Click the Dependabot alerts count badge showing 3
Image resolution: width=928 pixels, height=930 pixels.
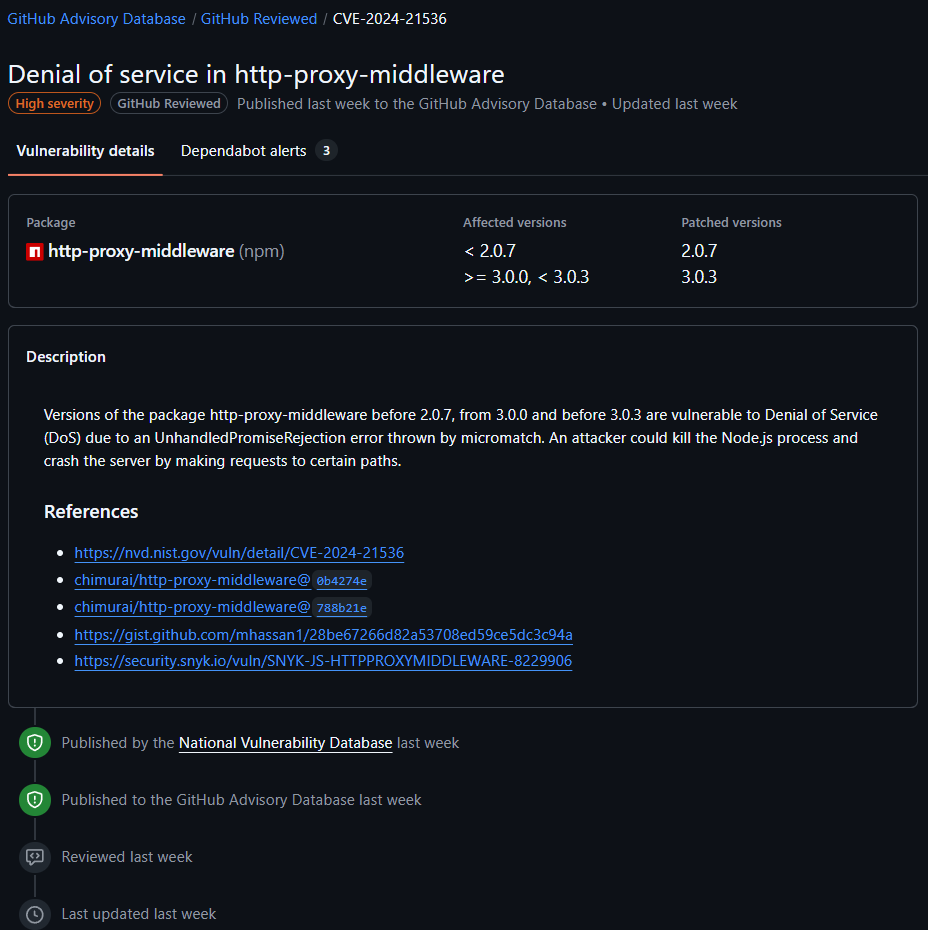tap(326, 150)
